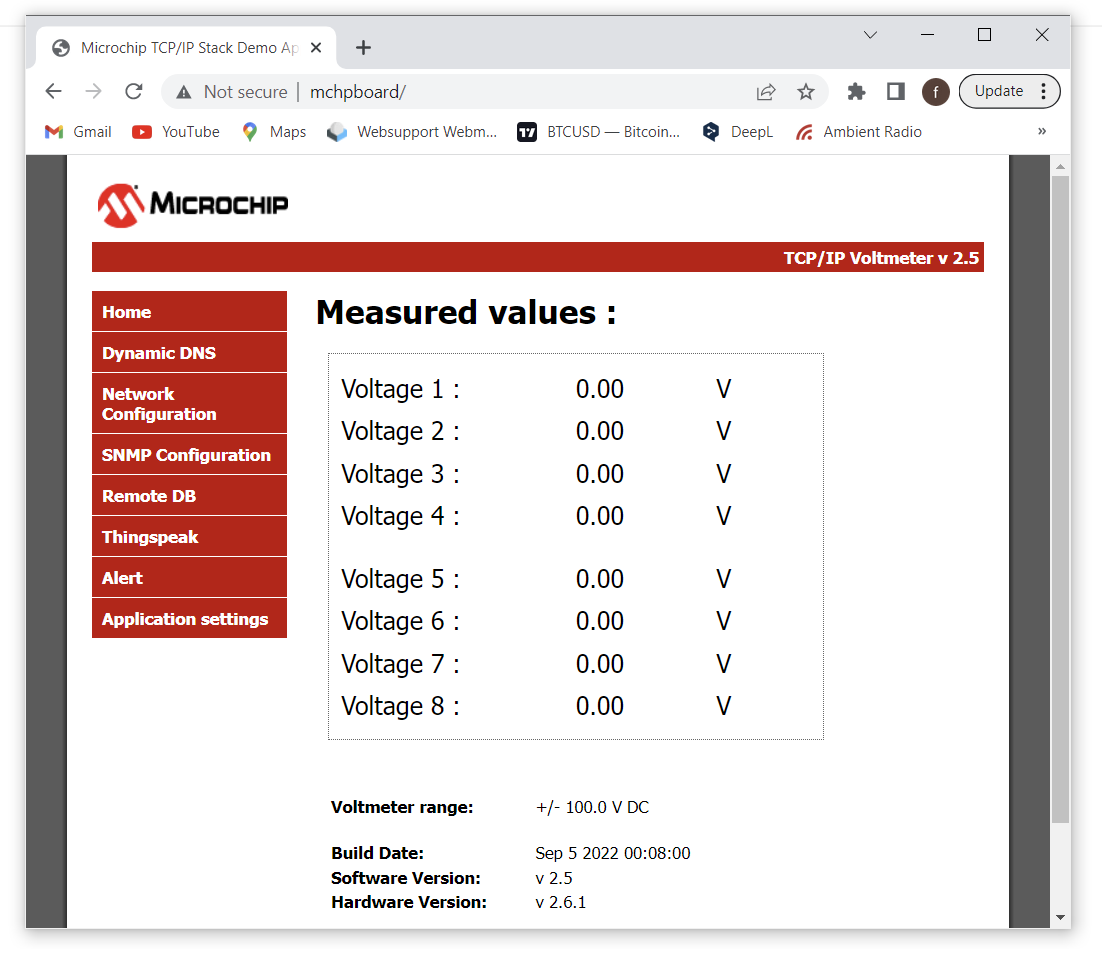Open Gmail bookmark

pos(78,132)
